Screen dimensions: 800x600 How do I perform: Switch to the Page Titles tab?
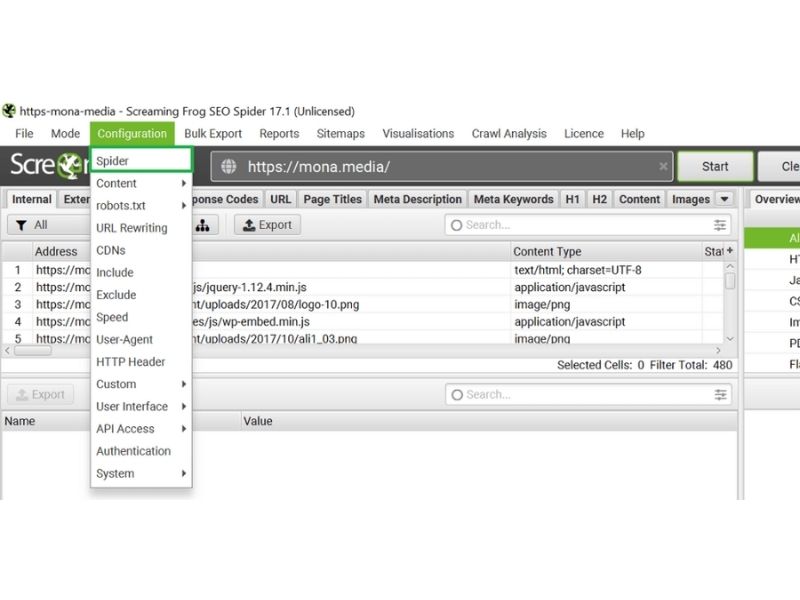332,199
